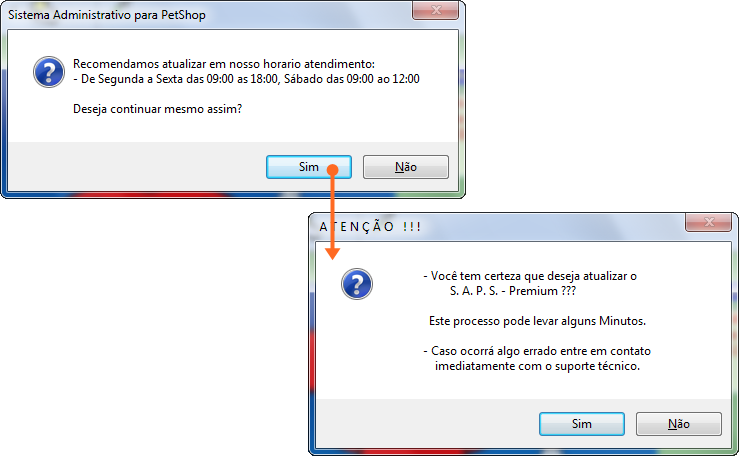740x457 pixels.
Task: Click the orange arrowhead pointing to ATENÇÃO dialog
Action: (332, 254)
